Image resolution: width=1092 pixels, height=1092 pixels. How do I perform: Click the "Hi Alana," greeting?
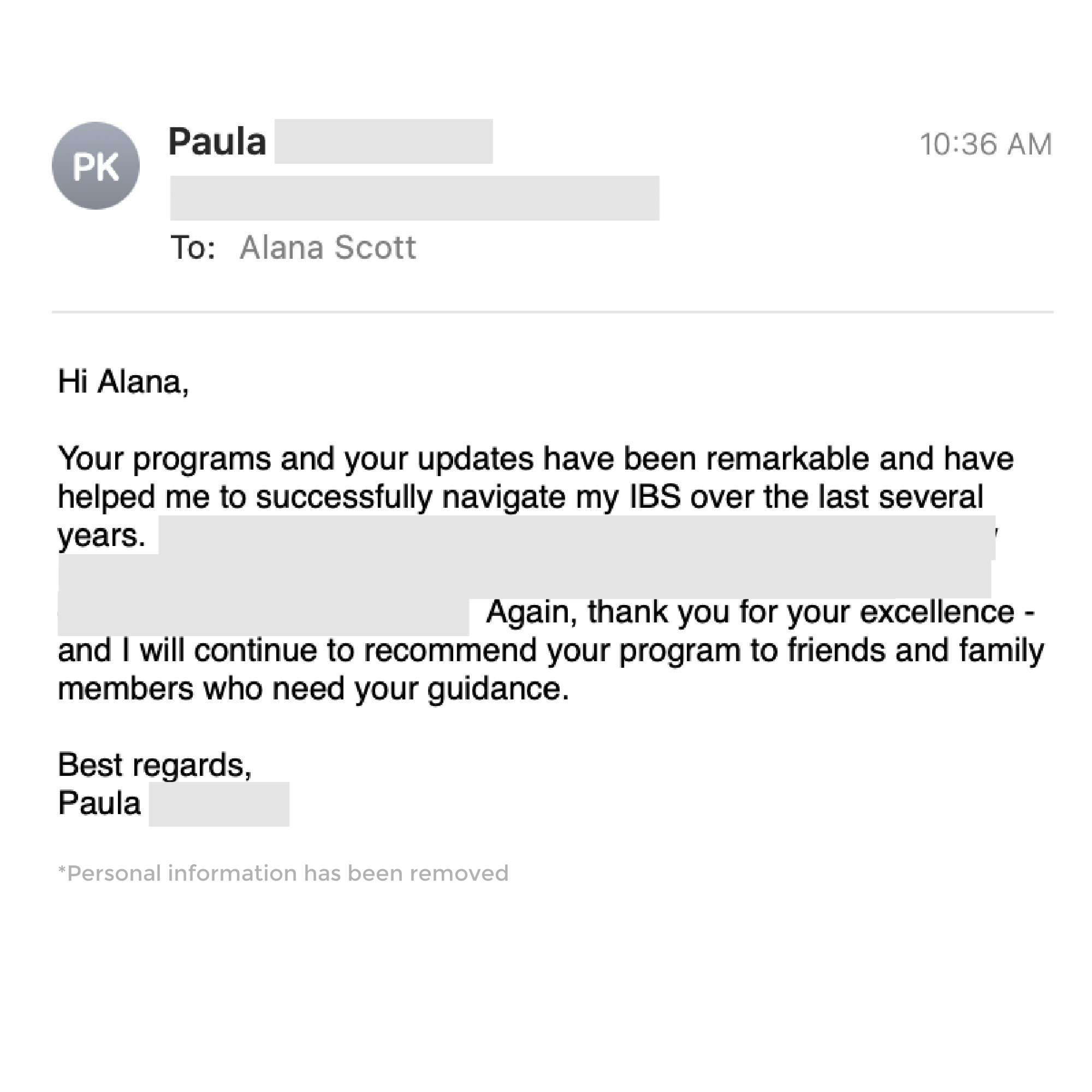(123, 382)
